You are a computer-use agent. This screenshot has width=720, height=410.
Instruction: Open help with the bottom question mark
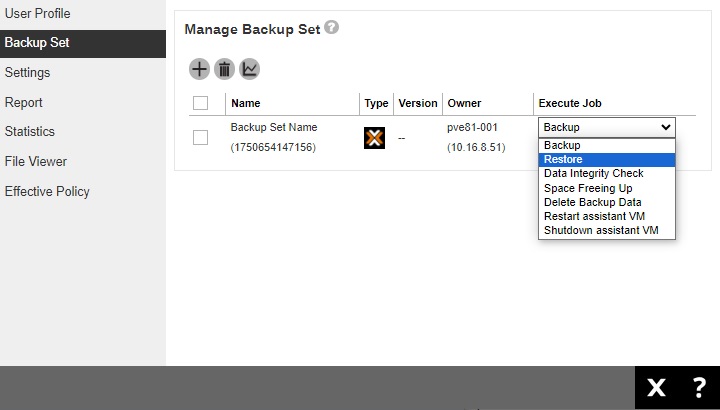tap(699, 388)
